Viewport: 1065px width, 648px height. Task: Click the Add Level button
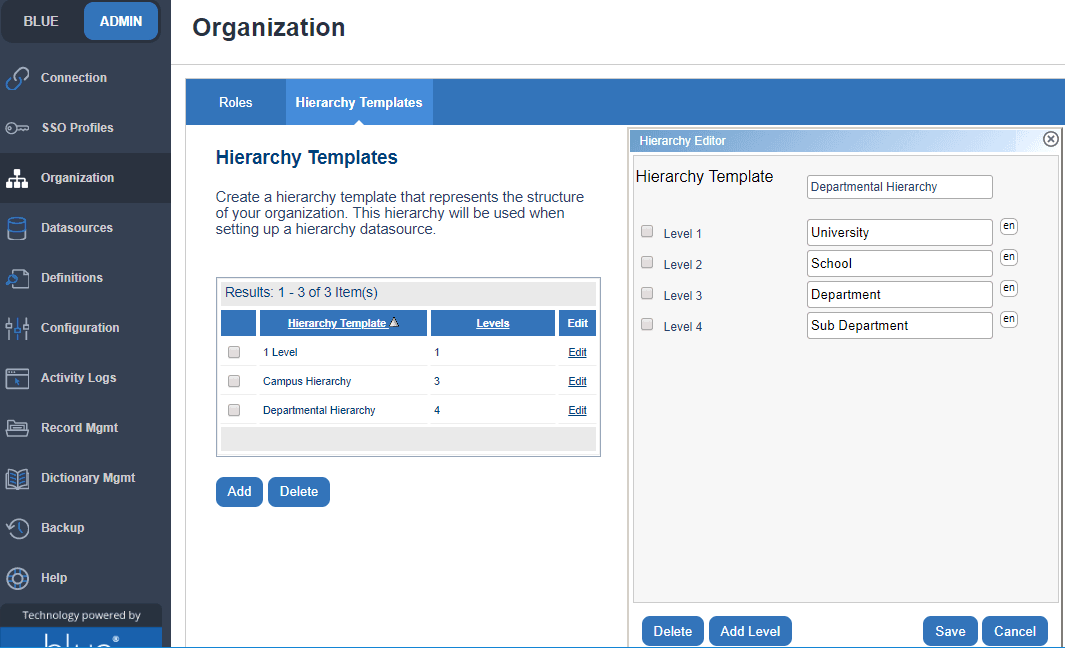[750, 632]
